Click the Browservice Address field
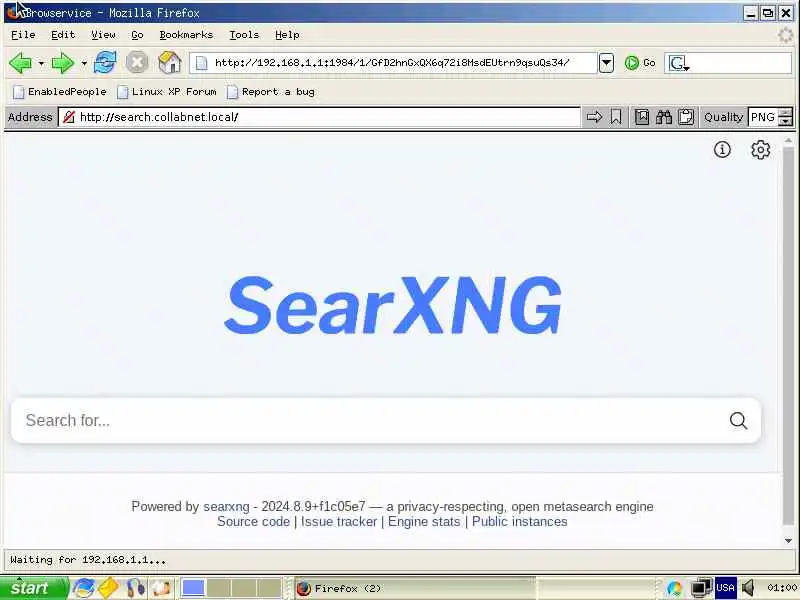The width and height of the screenshot is (800, 600). pyautogui.click(x=320, y=117)
